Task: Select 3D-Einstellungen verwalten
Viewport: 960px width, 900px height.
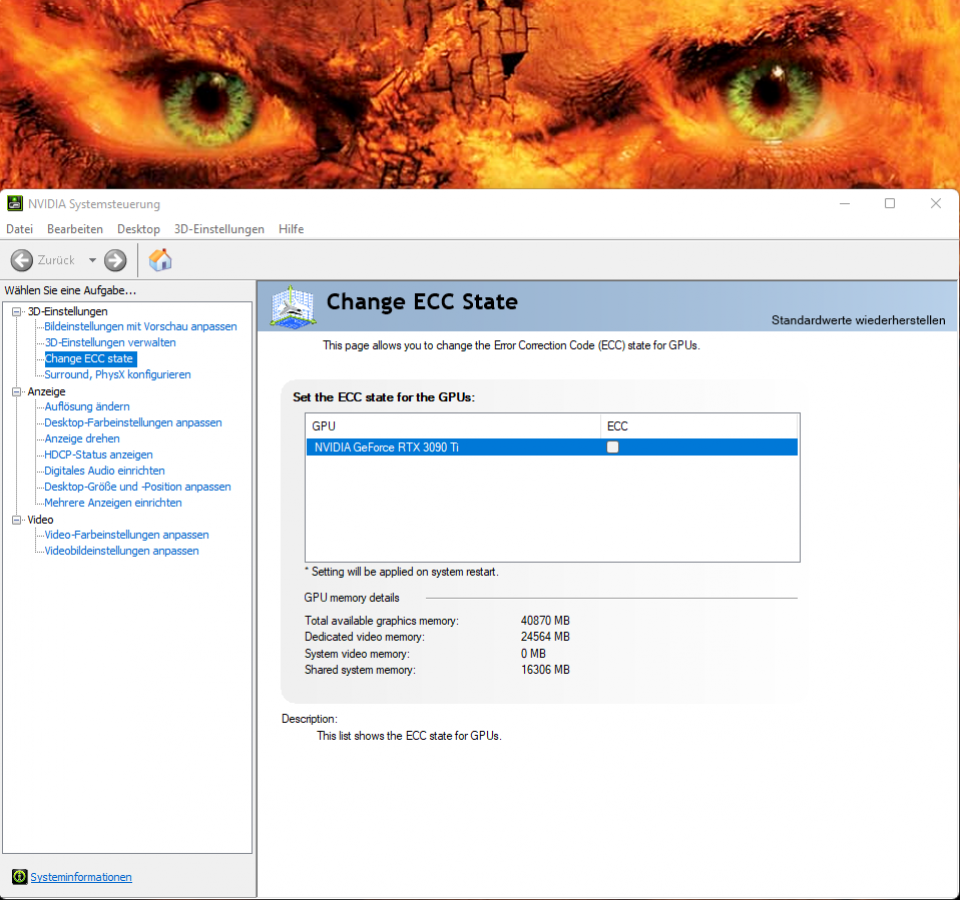Action: pyautogui.click(x=110, y=342)
